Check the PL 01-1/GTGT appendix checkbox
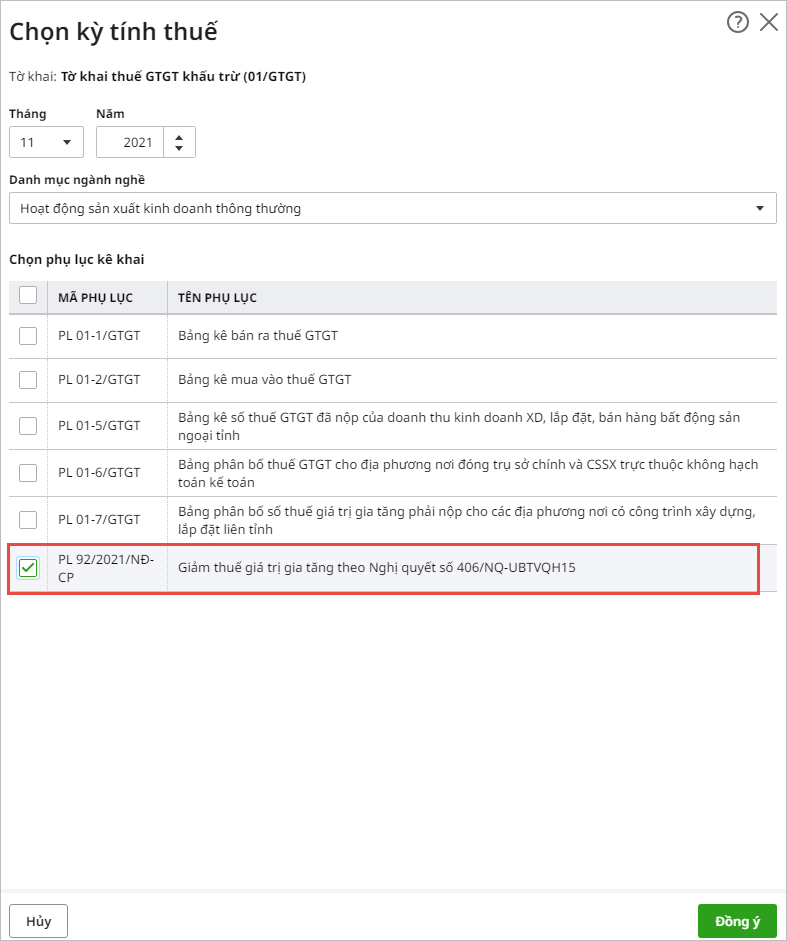Image resolution: width=787 pixels, height=941 pixels. (28, 336)
